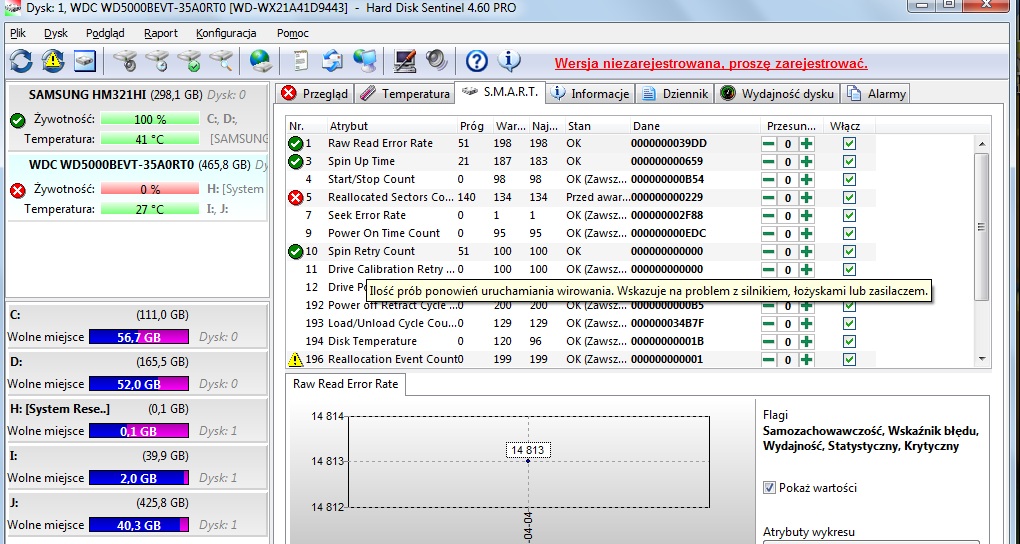Click the globe over disk toolbar icon
1020x544 pixels.
pos(261,61)
